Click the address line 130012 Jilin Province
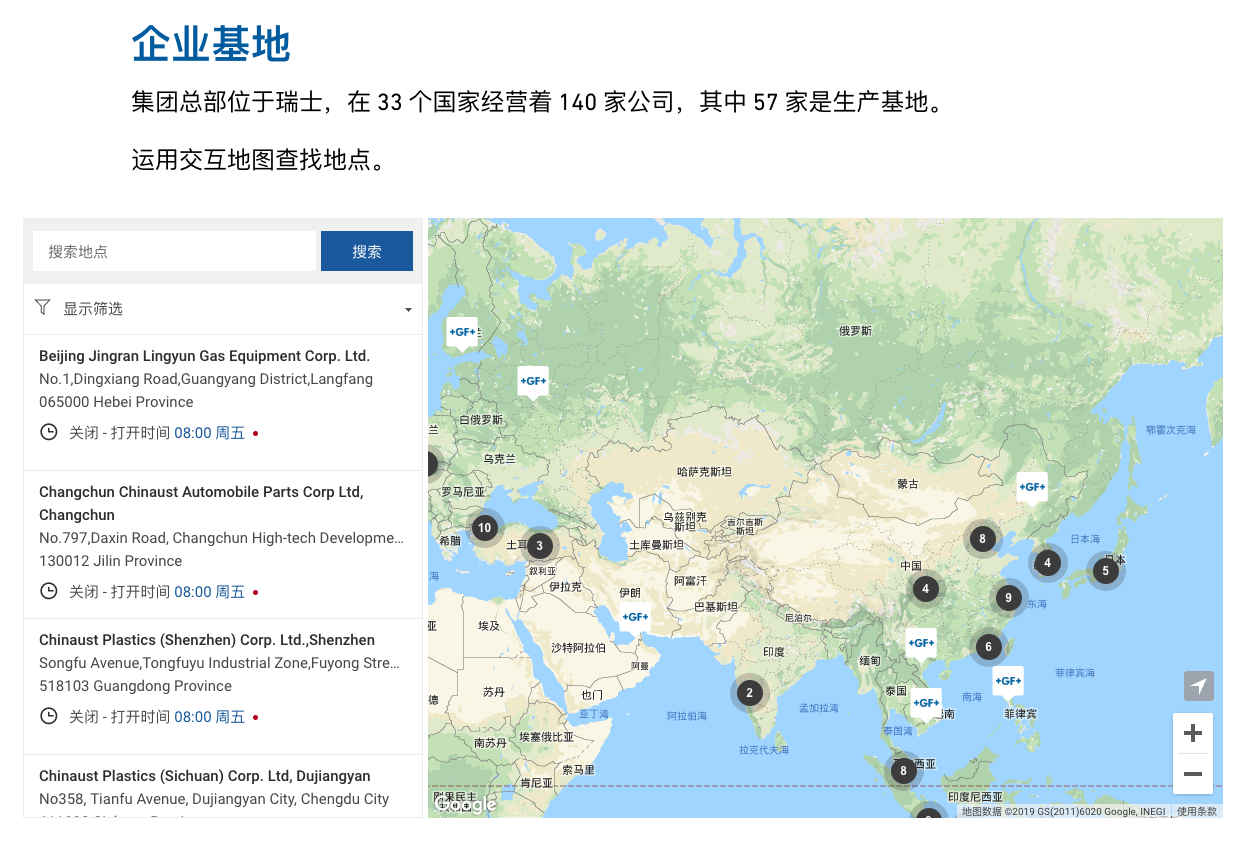This screenshot has width=1249, height=844. click(x=111, y=561)
